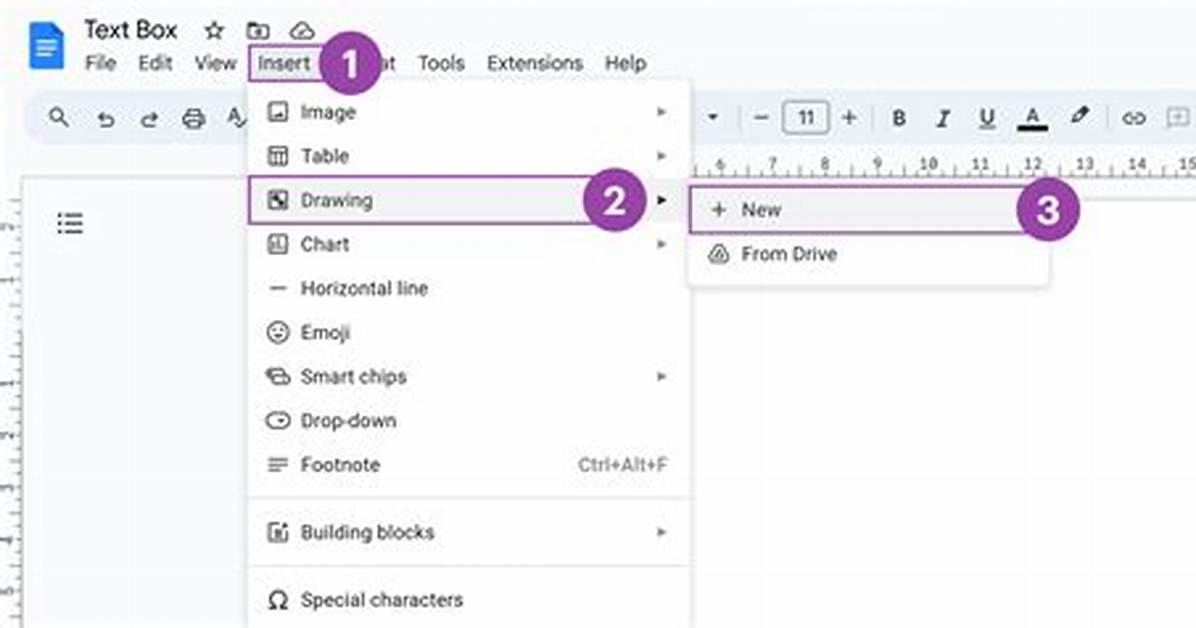
Task: Show the document outline list icon
Action: (70, 224)
